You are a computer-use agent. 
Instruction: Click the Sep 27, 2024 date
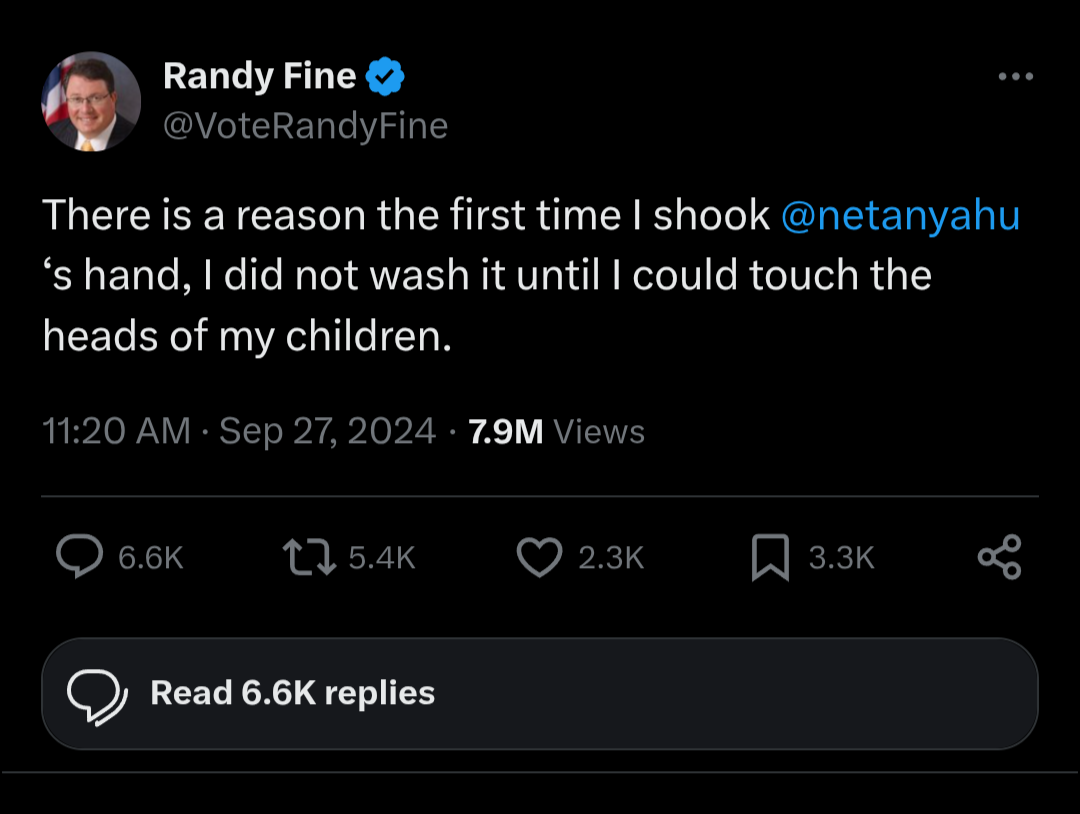pos(327,431)
